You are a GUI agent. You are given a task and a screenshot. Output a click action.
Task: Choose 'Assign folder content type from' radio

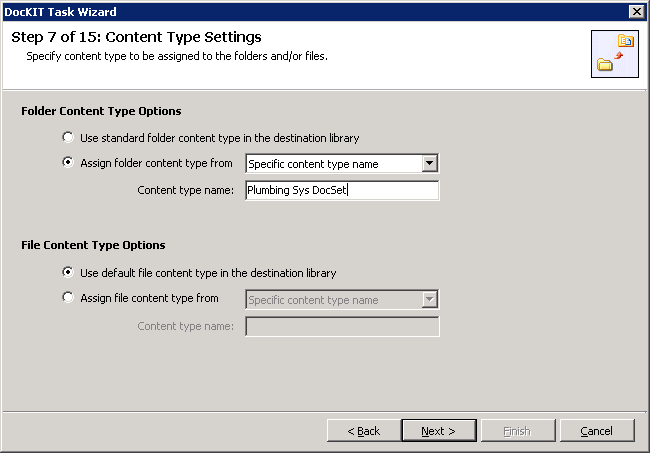coord(68,163)
